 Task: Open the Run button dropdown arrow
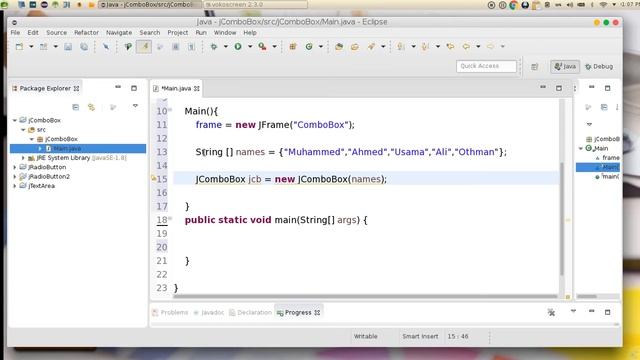click(250, 47)
